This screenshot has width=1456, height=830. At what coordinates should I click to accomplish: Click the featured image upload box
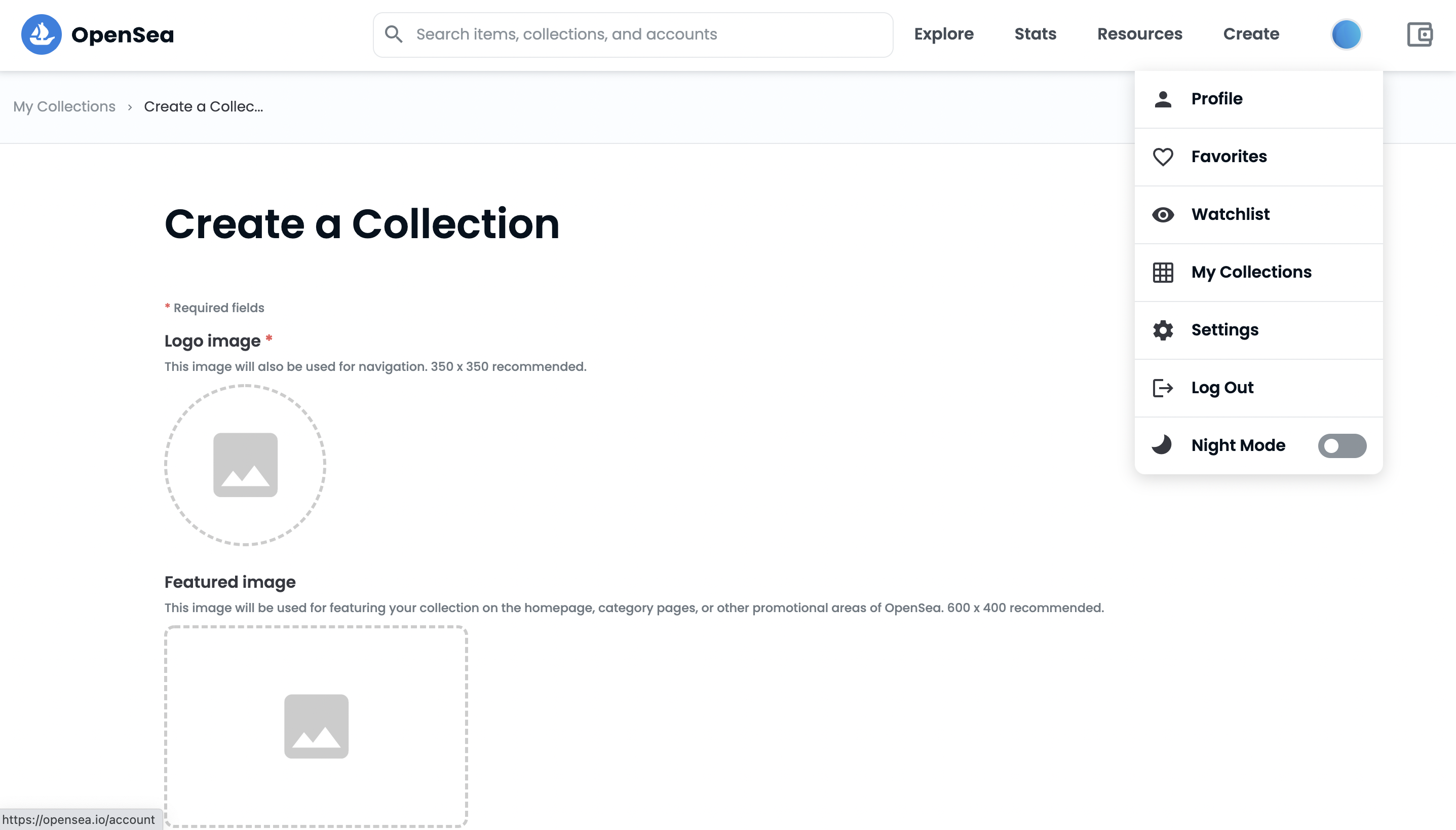click(316, 726)
